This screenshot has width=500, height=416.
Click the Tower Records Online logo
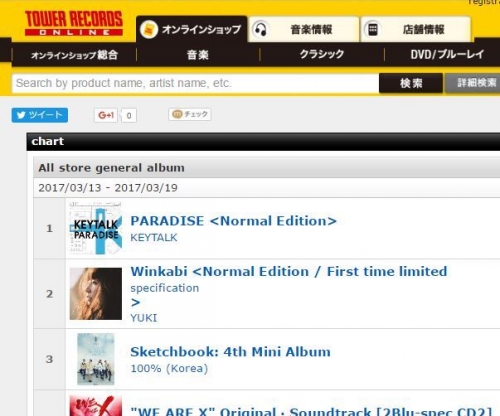point(74,23)
